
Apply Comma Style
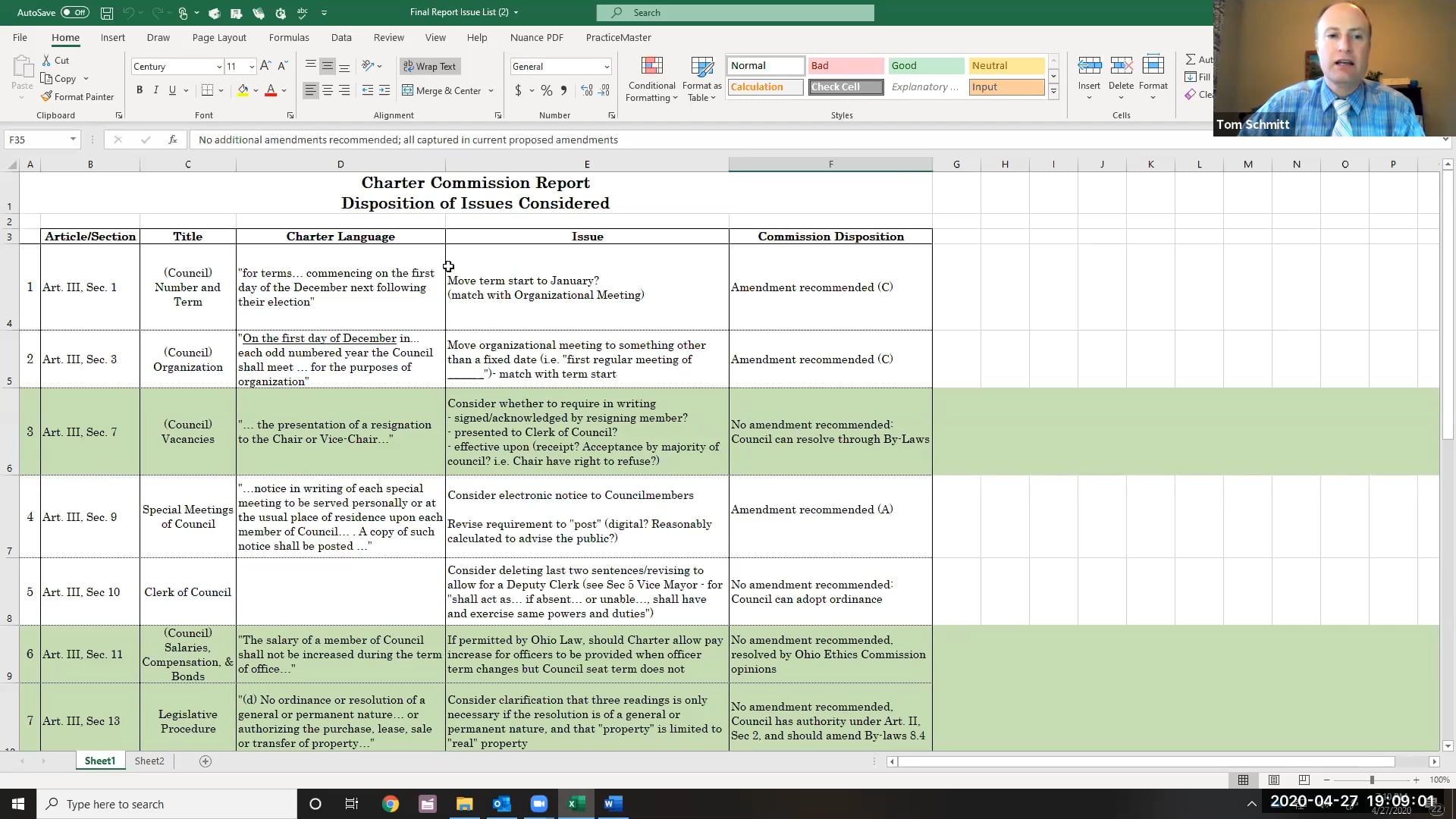pyautogui.click(x=563, y=91)
